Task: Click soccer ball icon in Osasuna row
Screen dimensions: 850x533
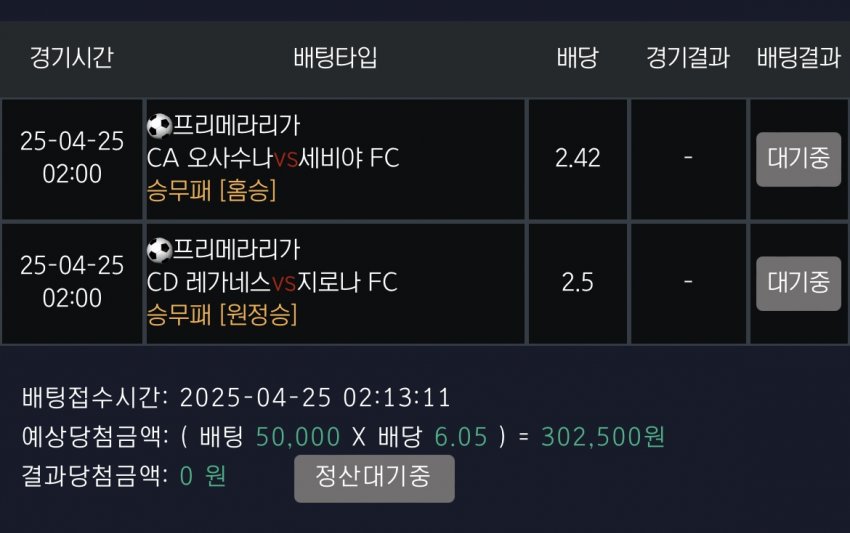Action: click(159, 126)
